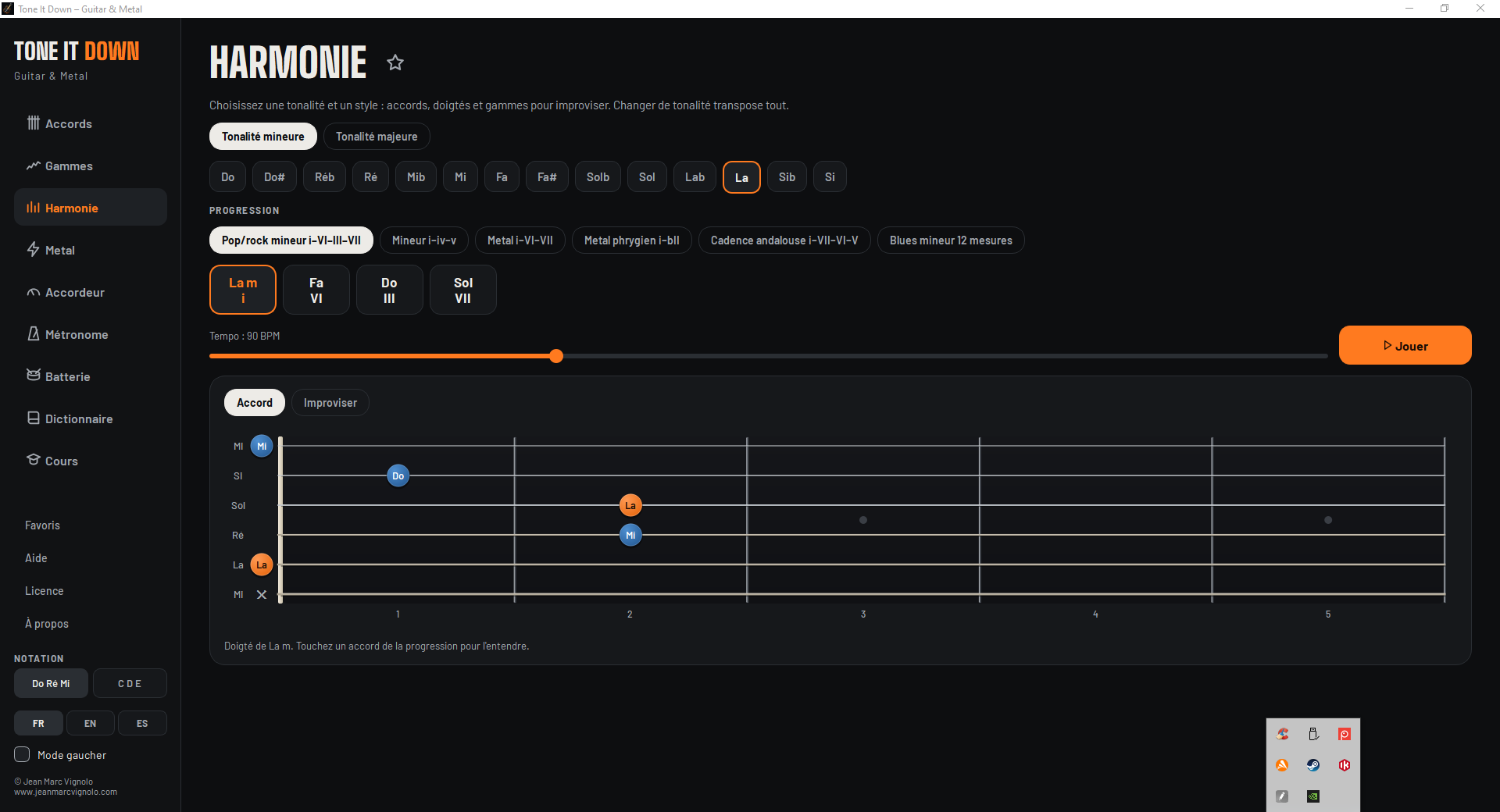Click the Accords sidebar icon

pyautogui.click(x=33, y=123)
